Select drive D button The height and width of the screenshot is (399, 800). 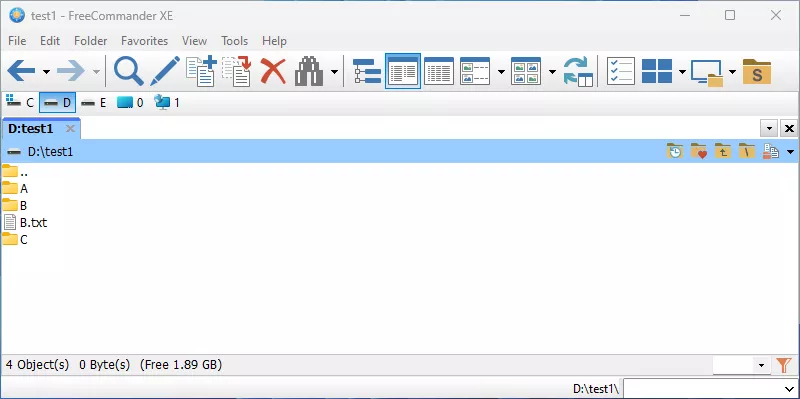57,103
